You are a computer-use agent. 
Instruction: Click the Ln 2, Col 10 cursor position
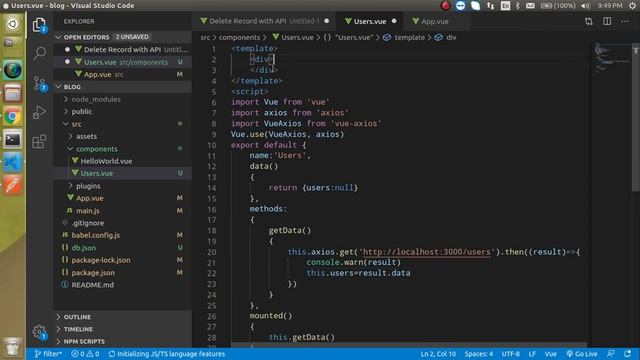coord(438,354)
